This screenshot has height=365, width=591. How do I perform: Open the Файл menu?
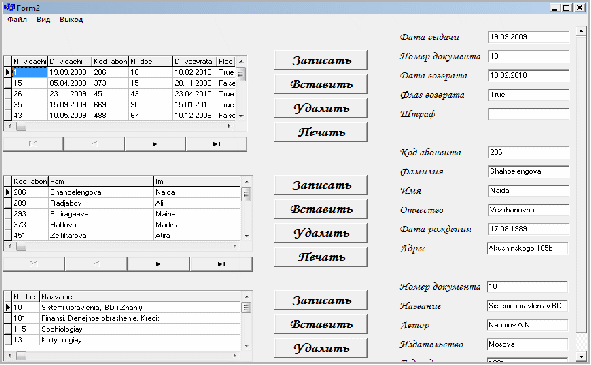click(x=17, y=20)
